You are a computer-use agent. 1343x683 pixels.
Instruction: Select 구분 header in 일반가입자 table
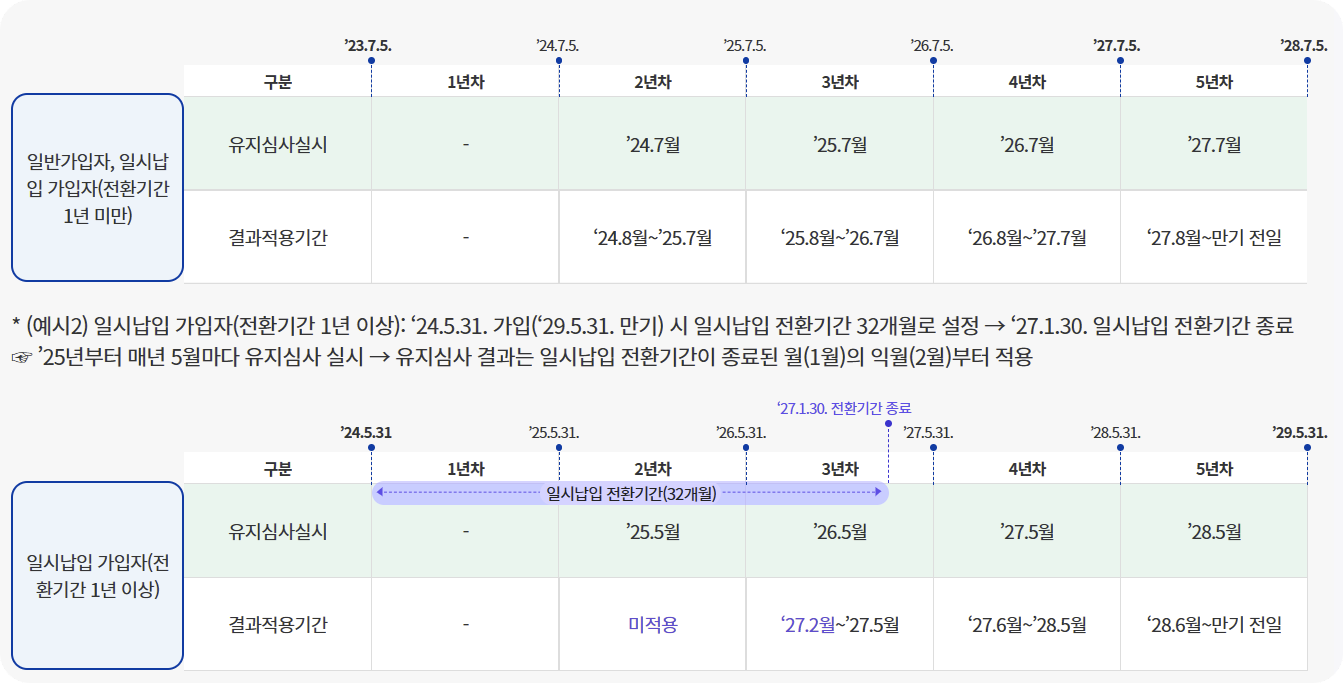click(277, 82)
